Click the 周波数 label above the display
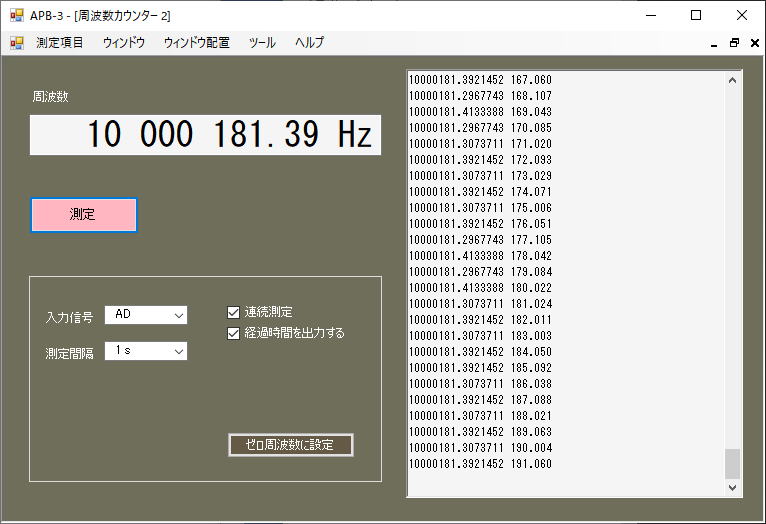Image resolution: width=766 pixels, height=524 pixels. pyautogui.click(x=50, y=97)
